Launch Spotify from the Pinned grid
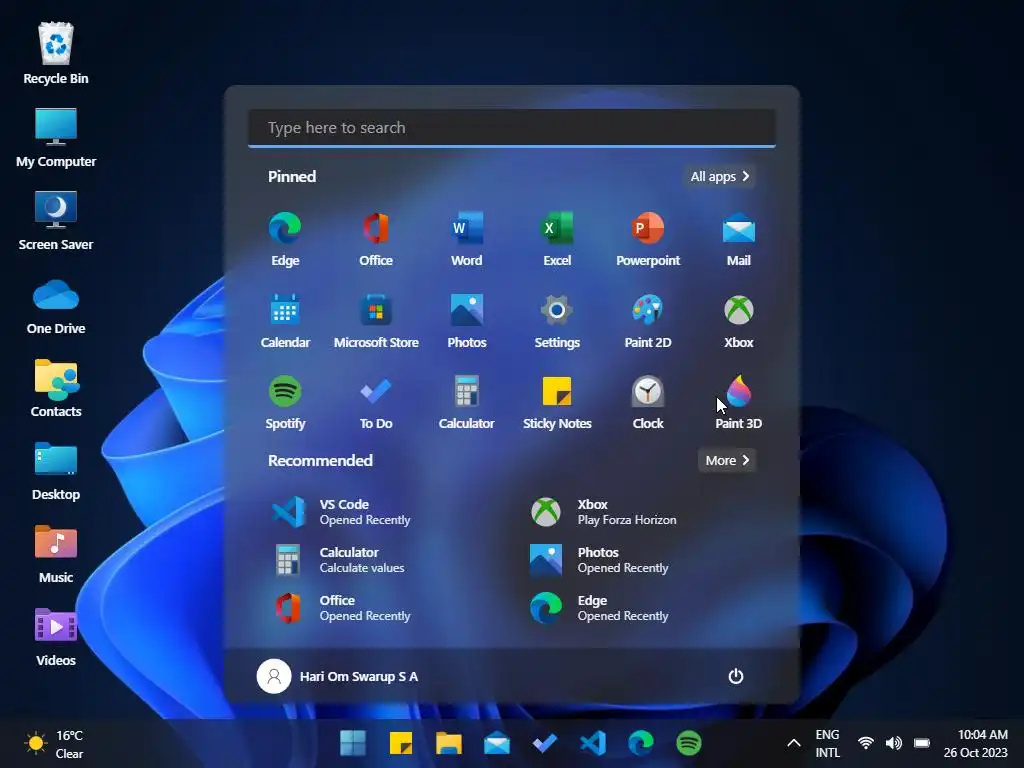The width and height of the screenshot is (1024, 768). [285, 402]
